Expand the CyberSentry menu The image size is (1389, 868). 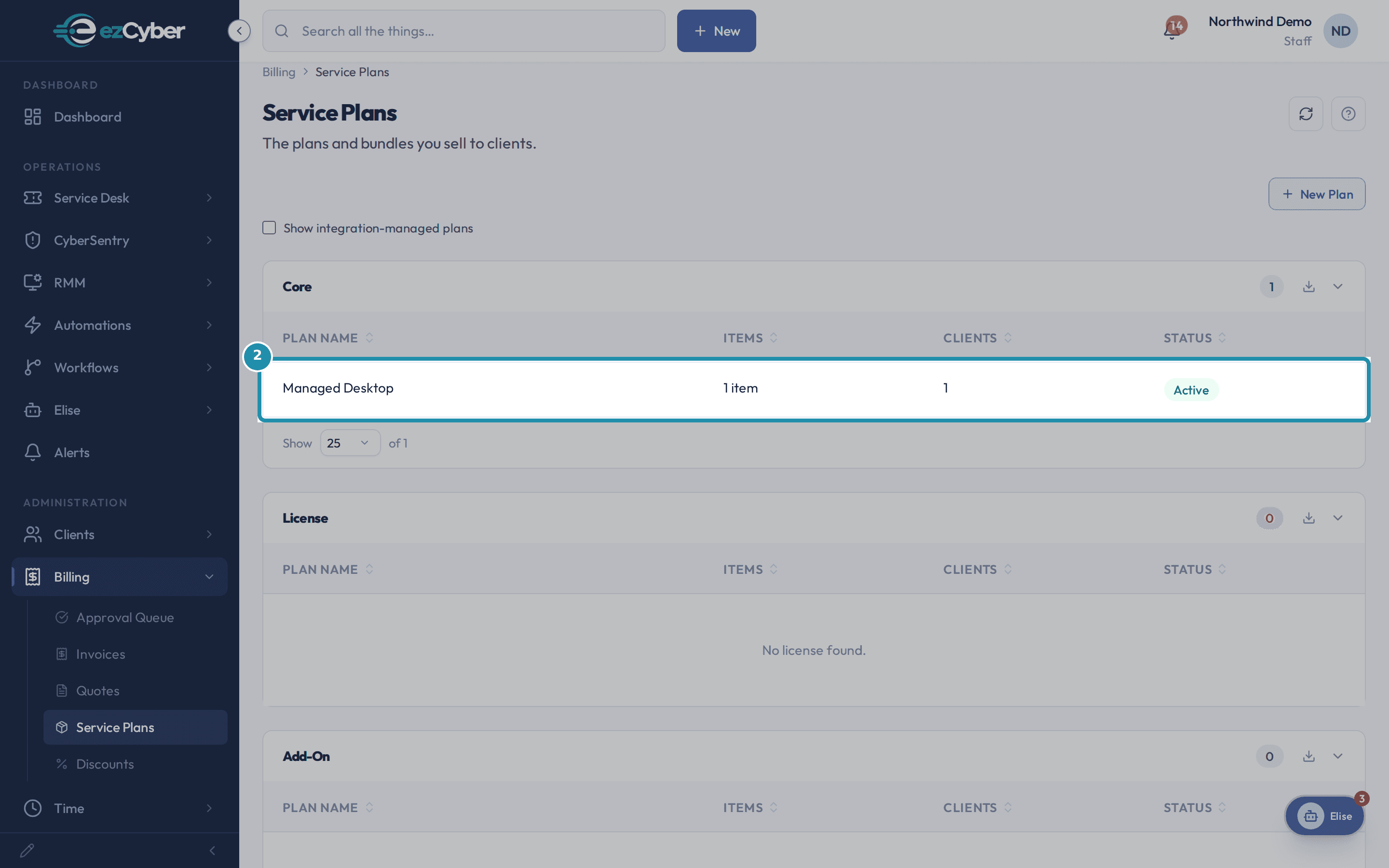[x=120, y=240]
